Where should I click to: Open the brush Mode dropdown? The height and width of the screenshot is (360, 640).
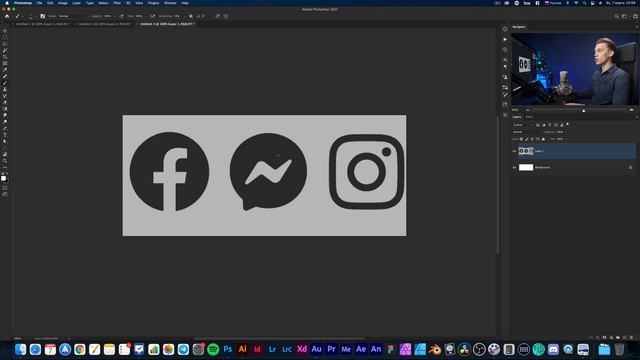(74, 16)
